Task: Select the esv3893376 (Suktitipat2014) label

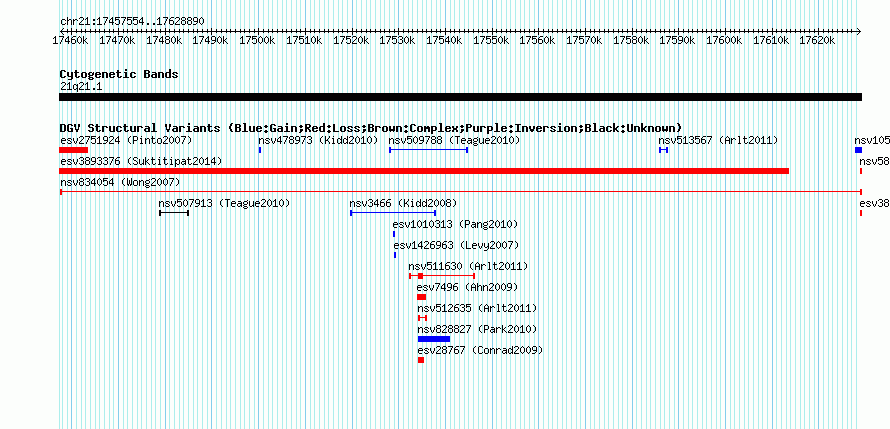Action: pos(141,161)
